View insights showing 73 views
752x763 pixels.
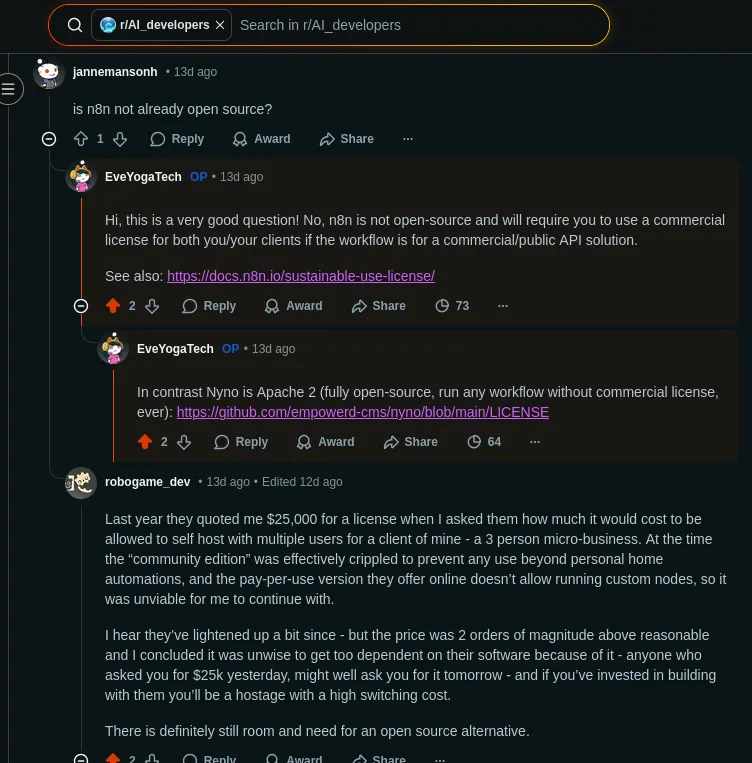pyautogui.click(x=452, y=306)
